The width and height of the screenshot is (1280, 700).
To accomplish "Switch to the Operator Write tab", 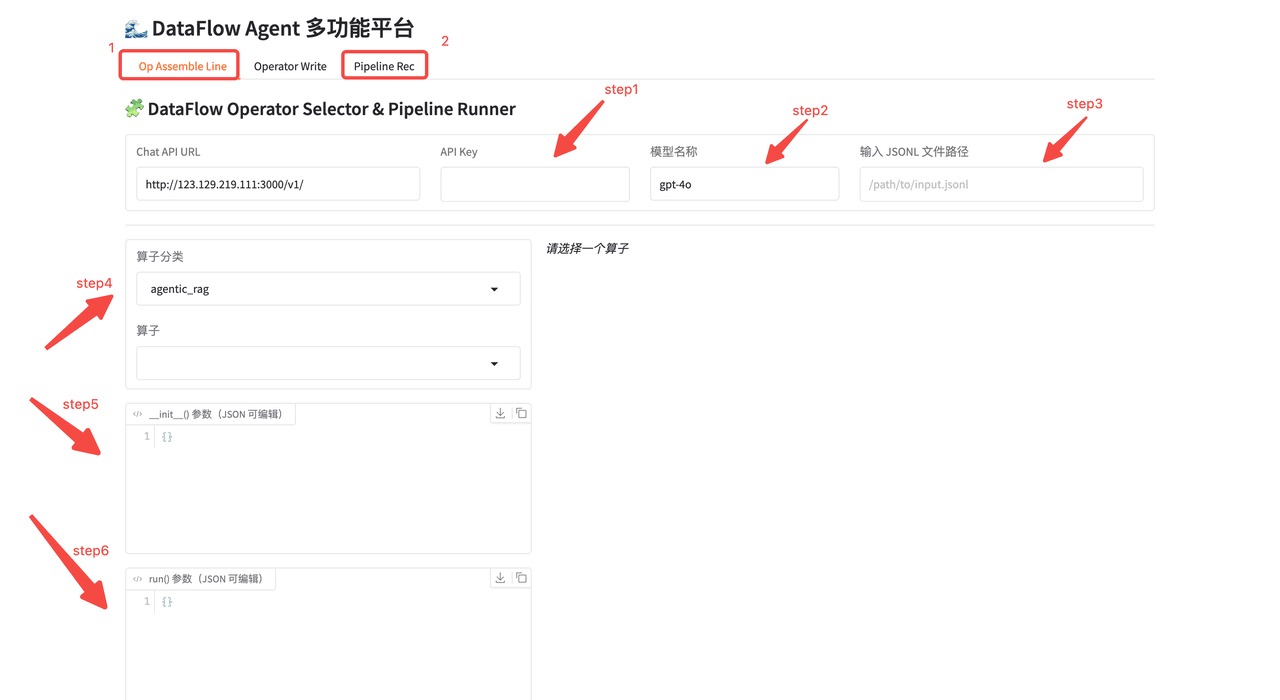I will coord(290,66).
